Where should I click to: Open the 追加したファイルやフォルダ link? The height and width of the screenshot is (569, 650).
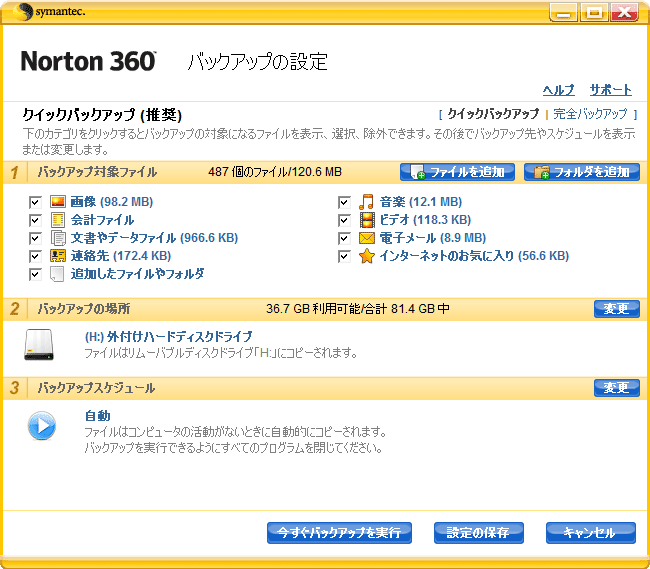pyautogui.click(x=137, y=274)
